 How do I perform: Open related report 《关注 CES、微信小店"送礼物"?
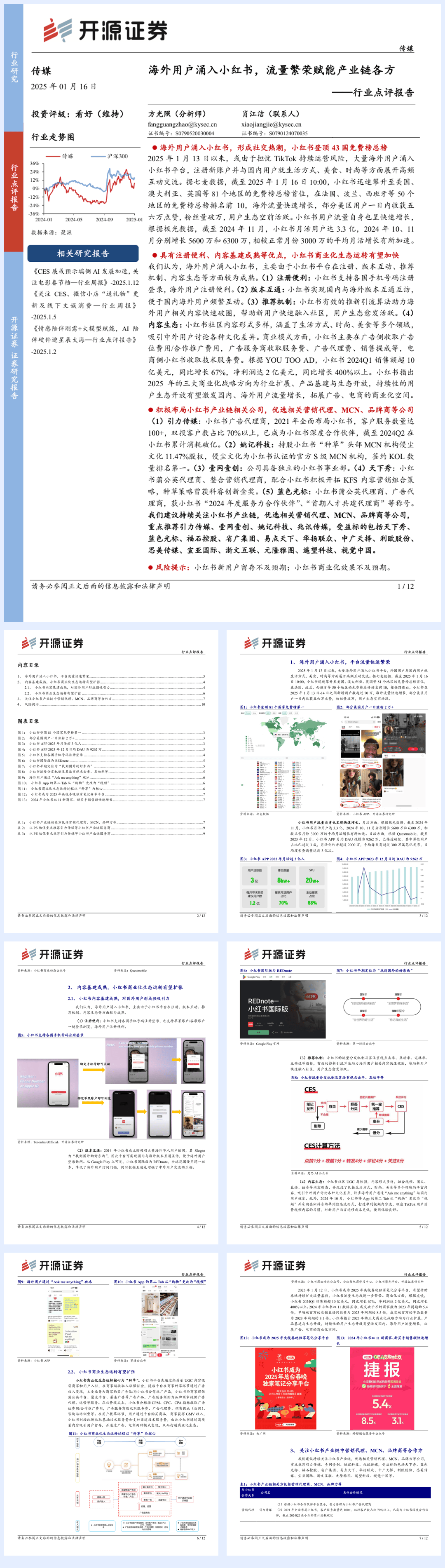coord(84,305)
